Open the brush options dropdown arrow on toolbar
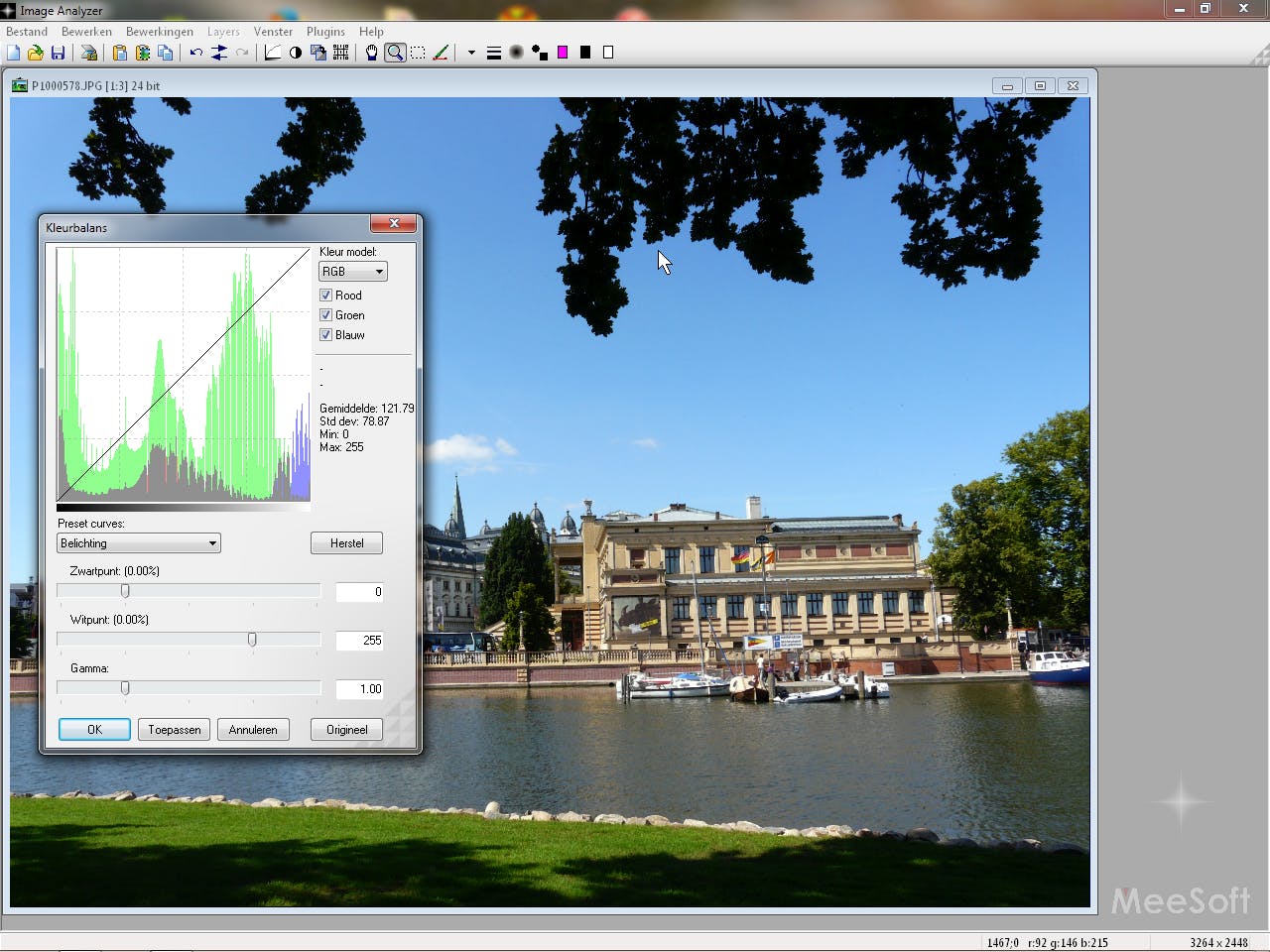This screenshot has height=952, width=1270. pyautogui.click(x=471, y=53)
